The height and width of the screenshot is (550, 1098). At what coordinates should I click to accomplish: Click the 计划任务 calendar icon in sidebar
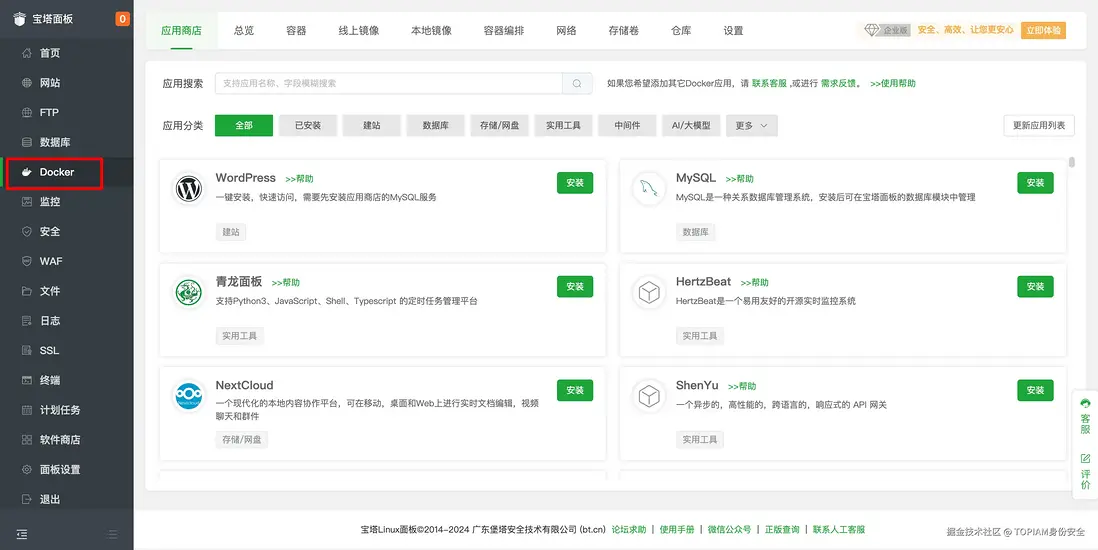pyautogui.click(x=27, y=410)
